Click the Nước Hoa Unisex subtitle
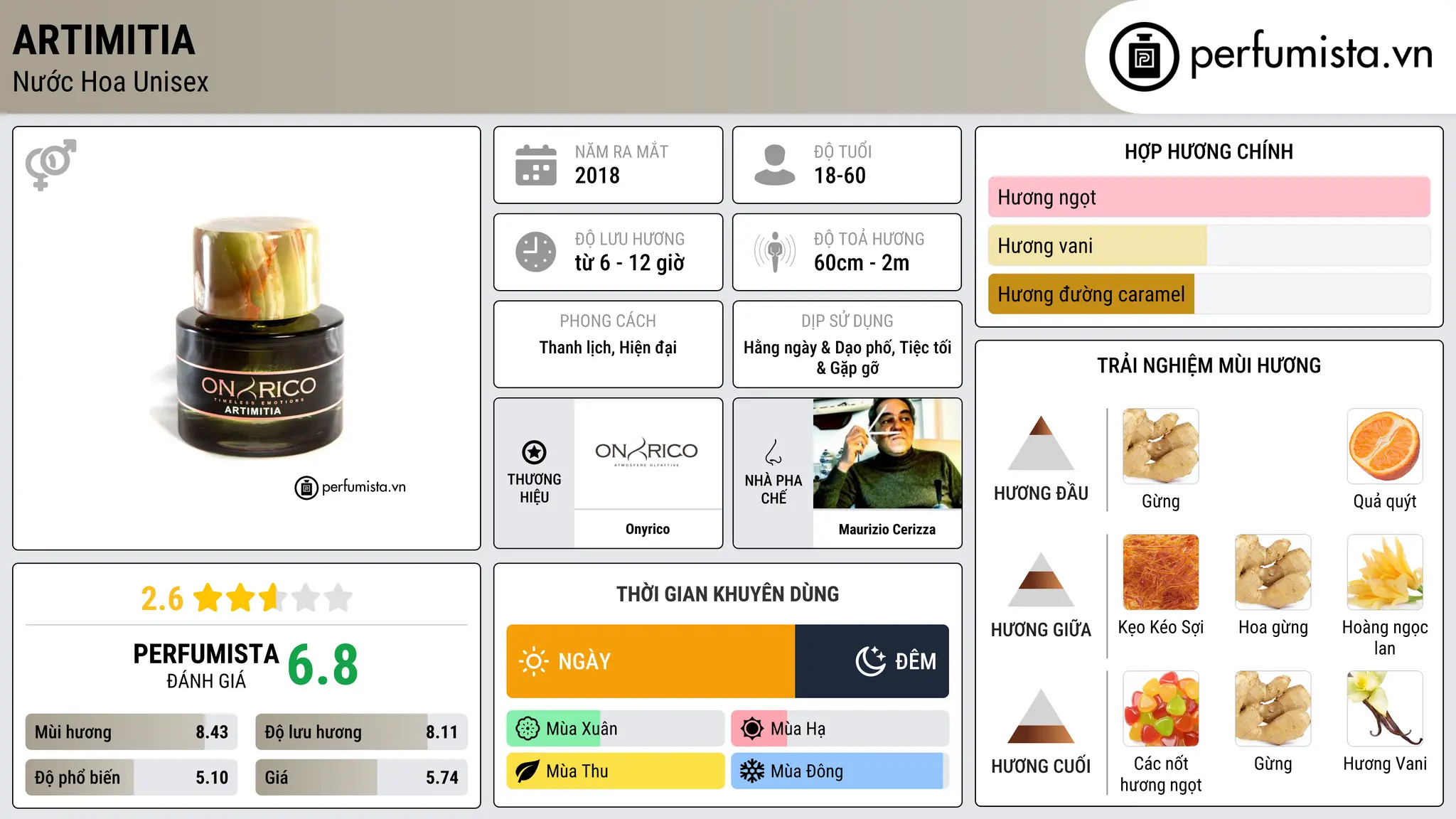This screenshot has width=1456, height=819. pos(111,82)
